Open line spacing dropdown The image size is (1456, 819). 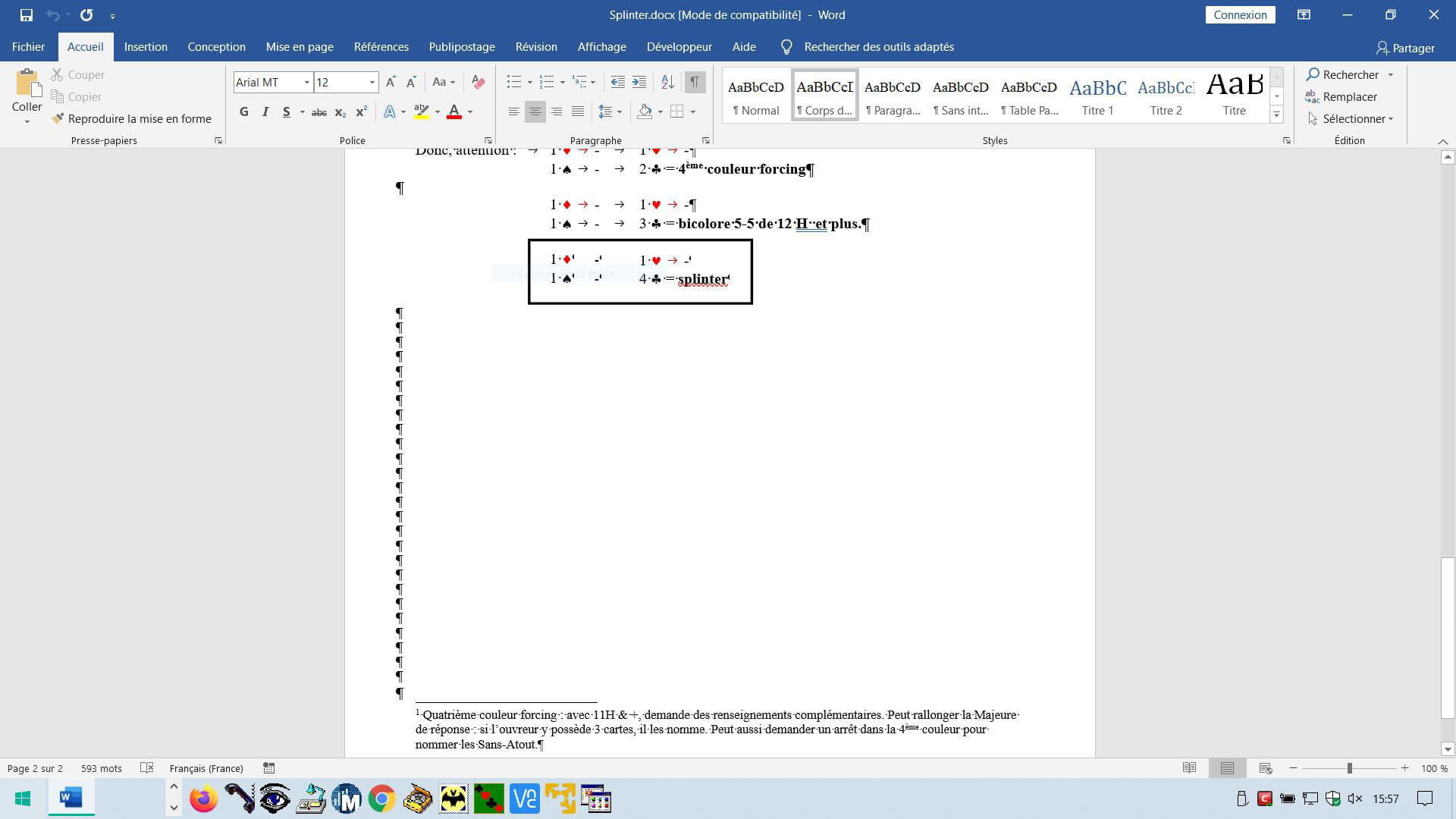coord(610,111)
